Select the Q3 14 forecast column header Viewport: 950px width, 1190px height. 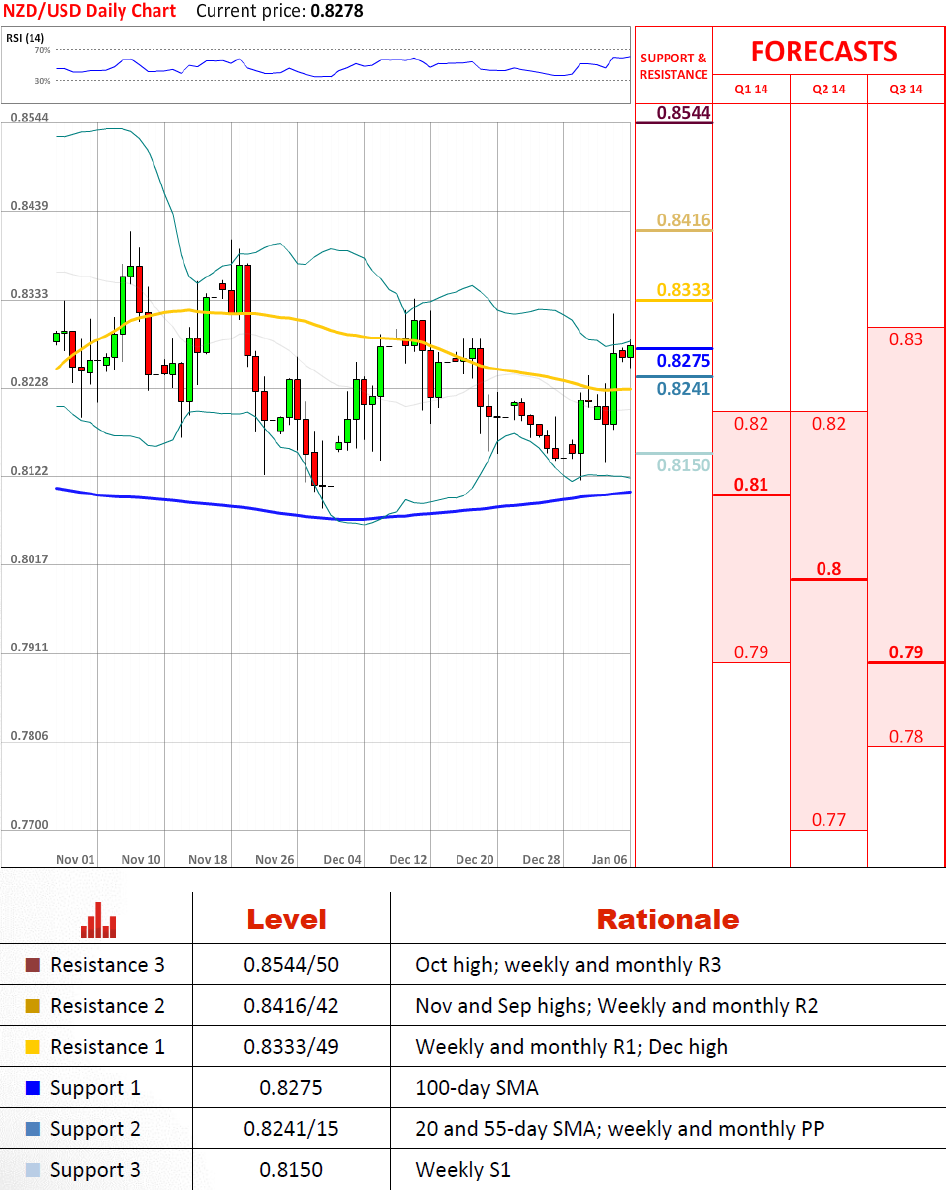pyautogui.click(x=906, y=89)
